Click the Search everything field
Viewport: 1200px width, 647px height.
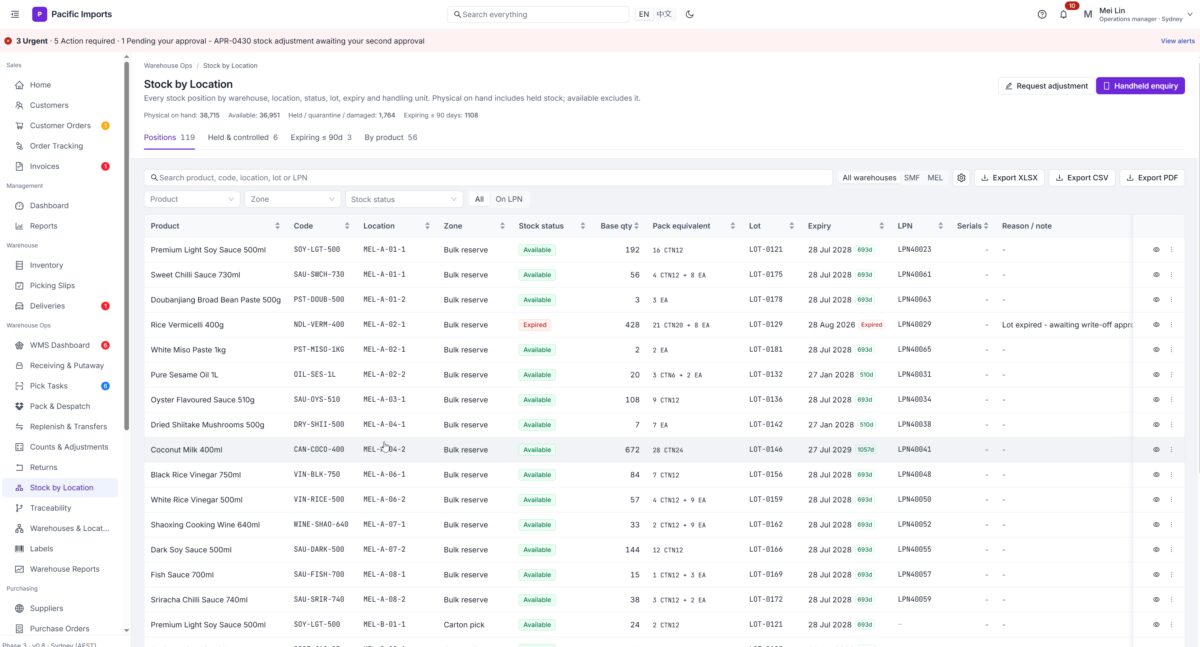point(539,14)
